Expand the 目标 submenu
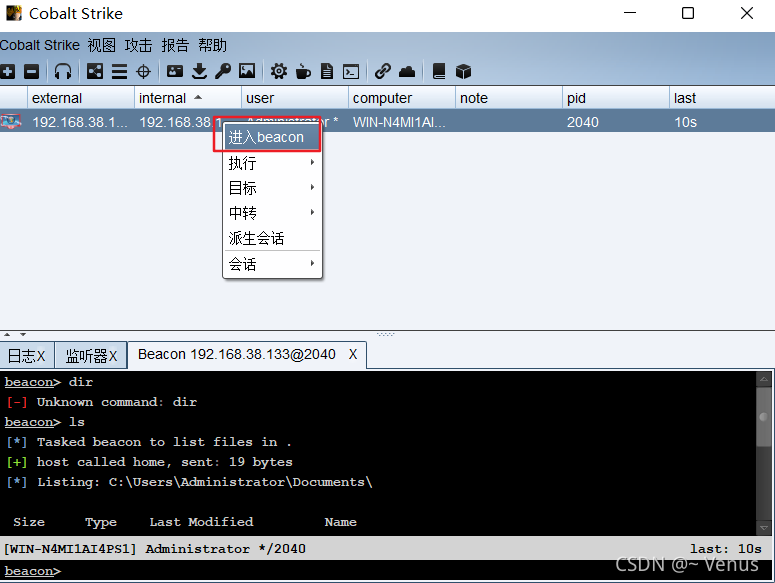Screen dimensions: 775x583 (272, 188)
